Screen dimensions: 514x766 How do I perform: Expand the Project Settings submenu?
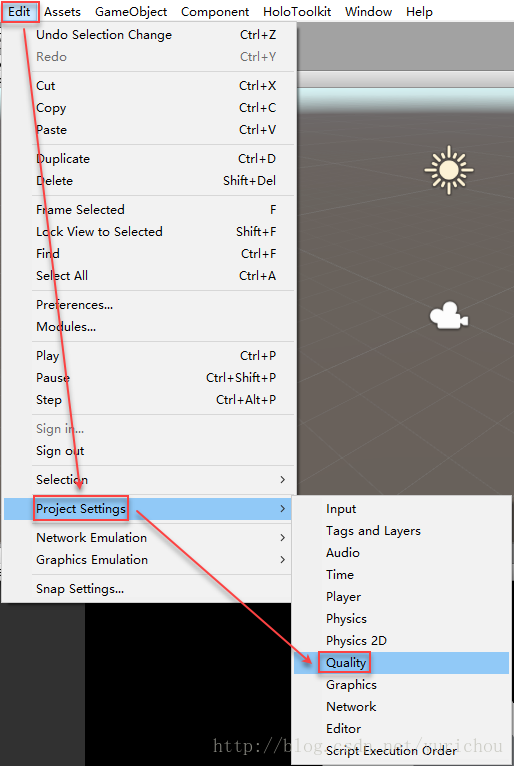(149, 509)
